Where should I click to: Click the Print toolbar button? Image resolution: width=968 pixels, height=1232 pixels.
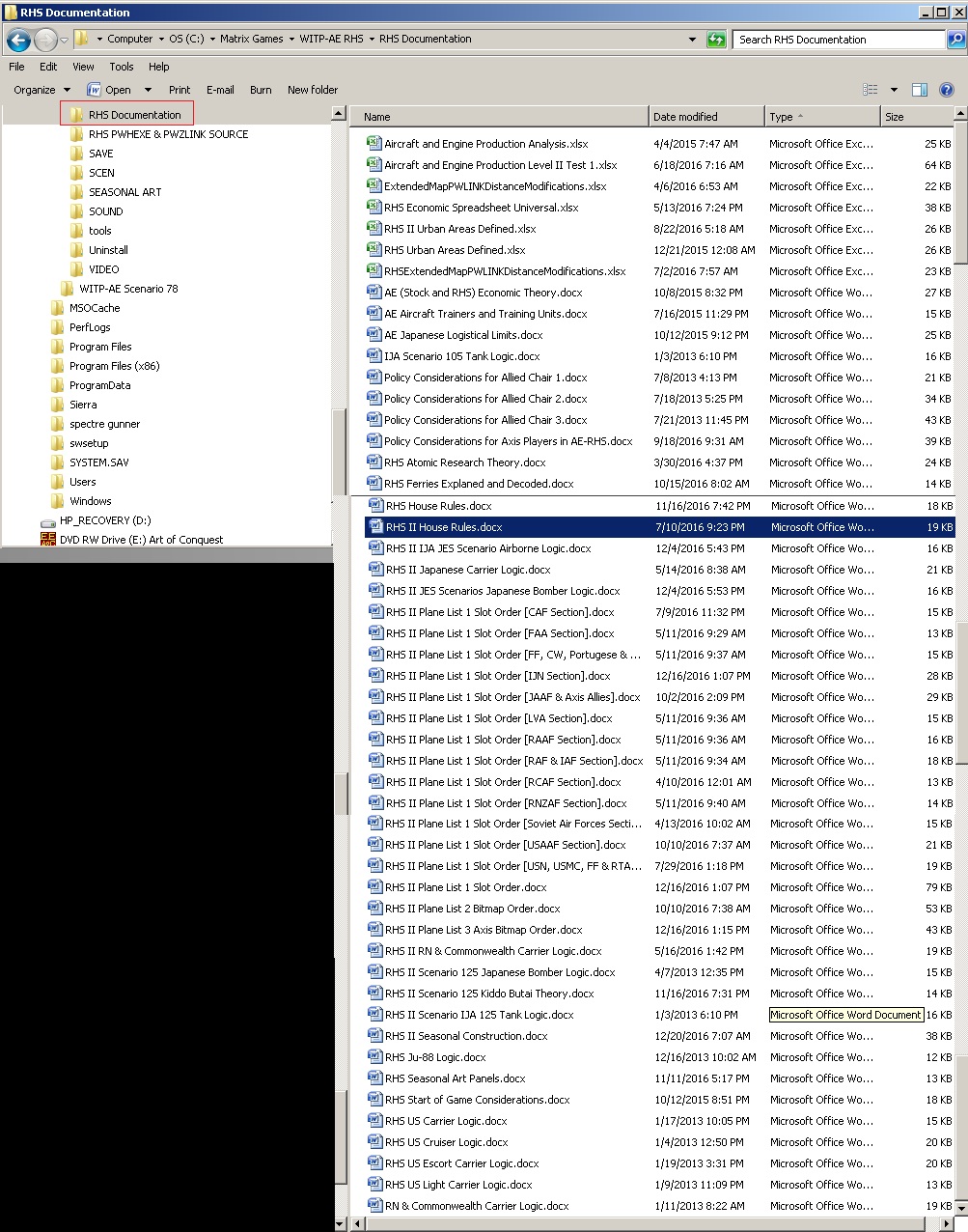tap(180, 90)
